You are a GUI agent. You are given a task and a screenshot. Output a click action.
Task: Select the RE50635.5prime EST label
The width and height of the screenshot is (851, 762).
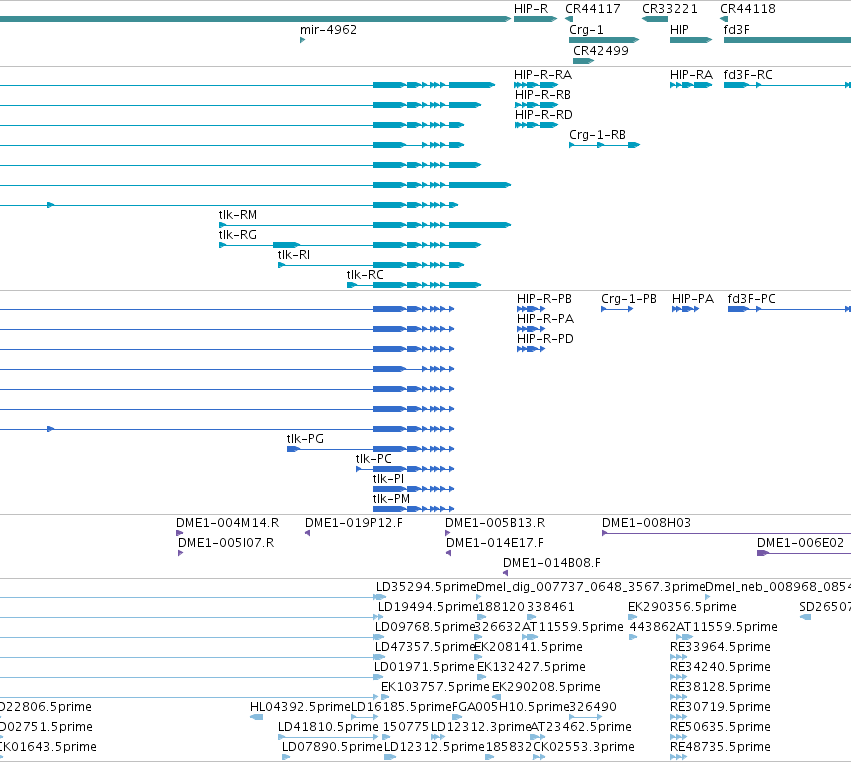click(720, 728)
